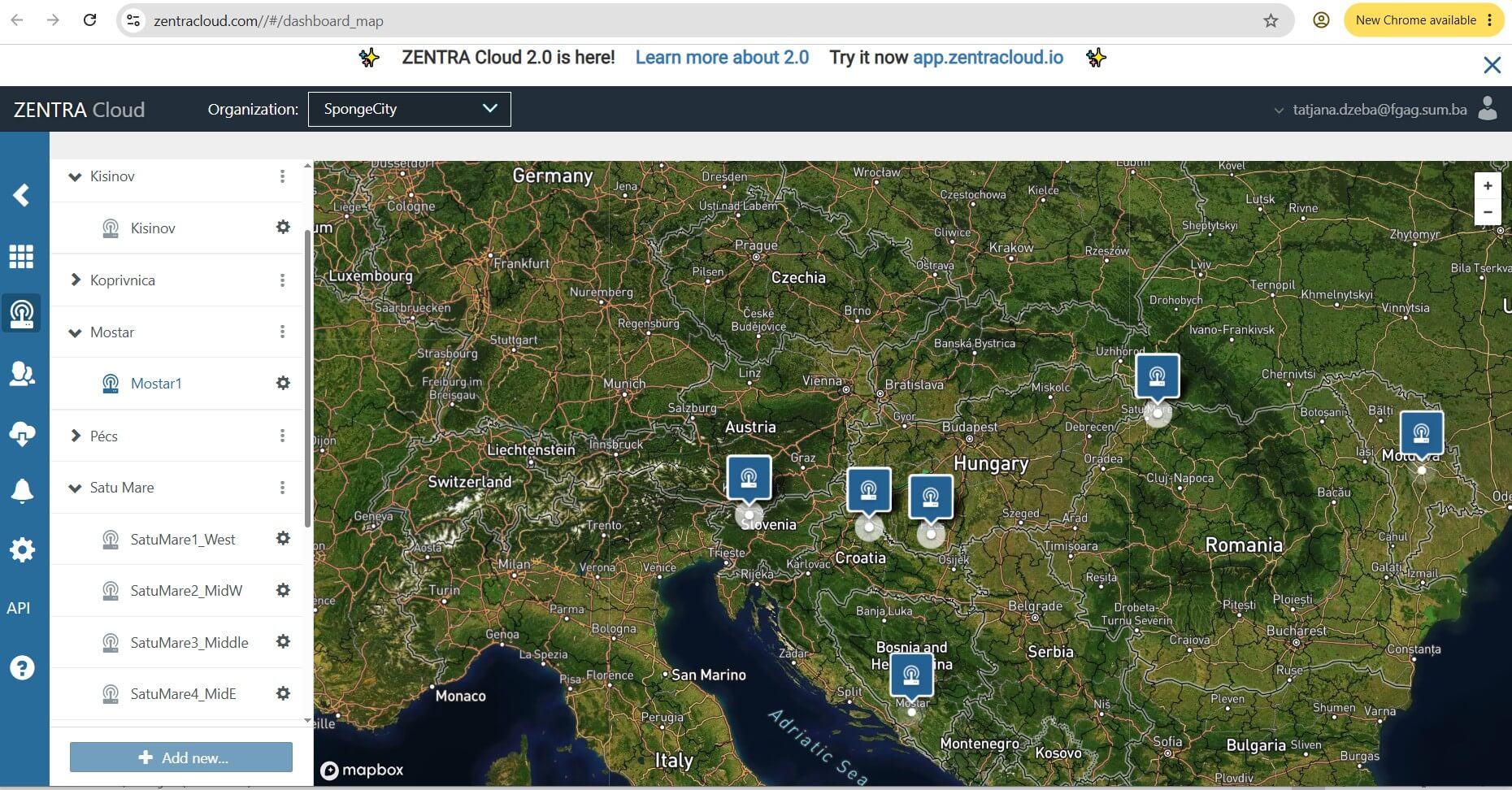Open settings gear for SatuMare1_West
This screenshot has height=790, width=1512.
pyautogui.click(x=283, y=538)
